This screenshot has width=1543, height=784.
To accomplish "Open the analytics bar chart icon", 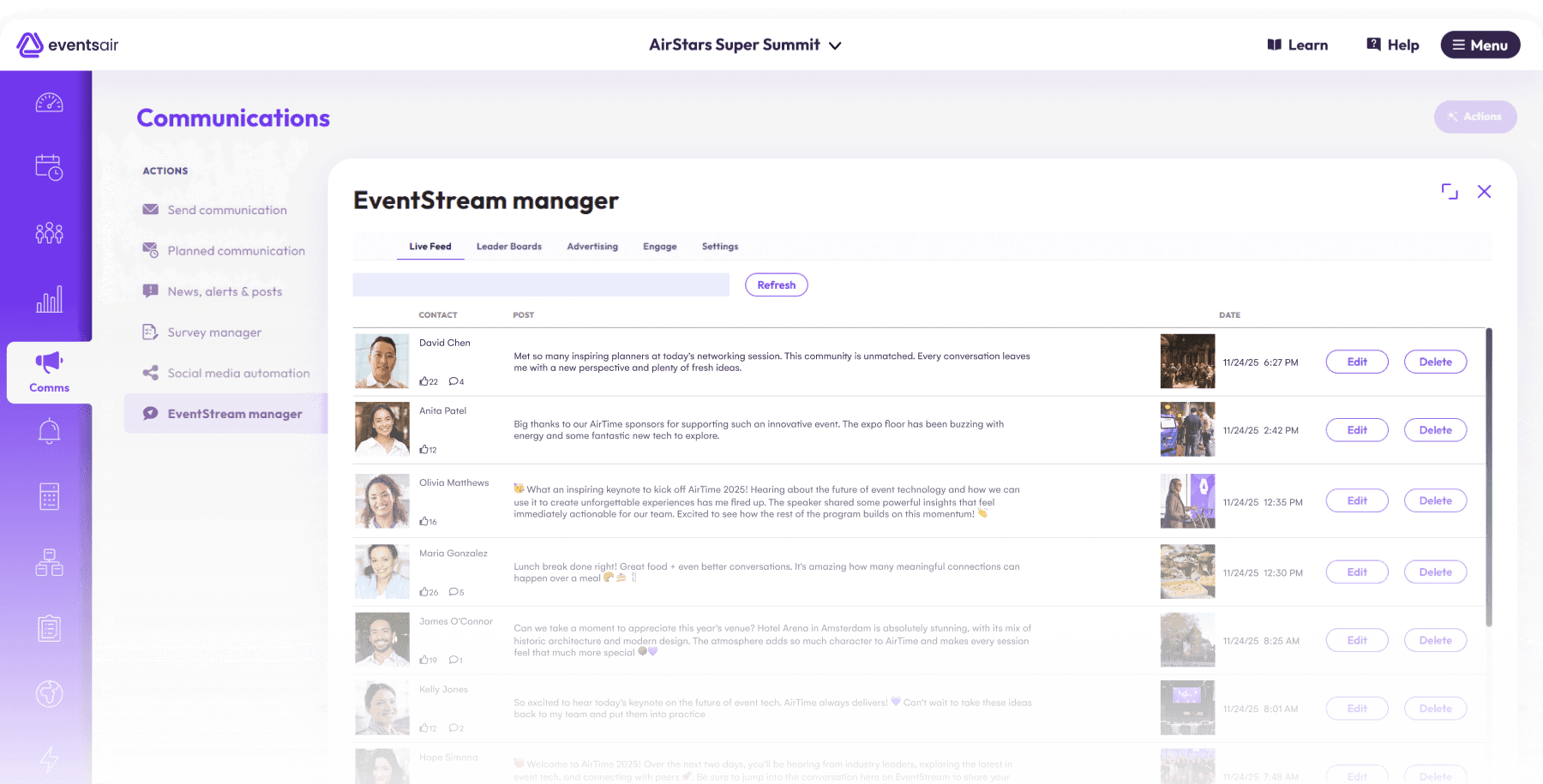I will [x=49, y=299].
